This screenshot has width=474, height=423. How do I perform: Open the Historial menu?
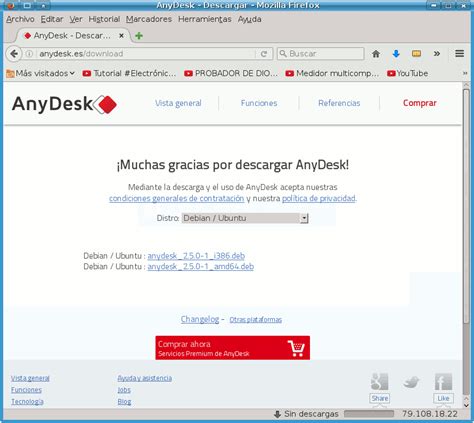click(104, 19)
